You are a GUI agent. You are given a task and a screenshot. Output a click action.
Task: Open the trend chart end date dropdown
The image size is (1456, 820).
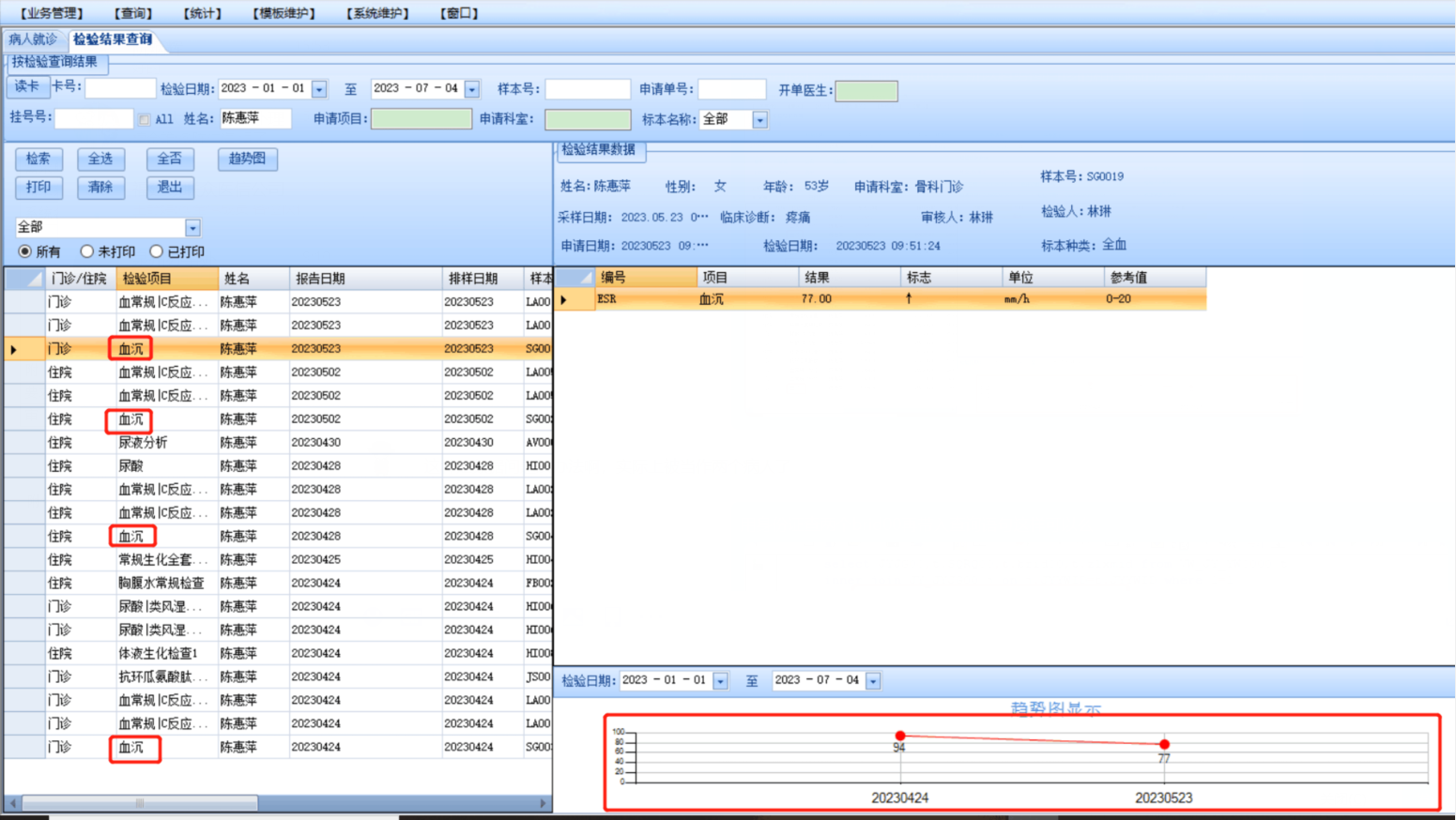pos(873,681)
